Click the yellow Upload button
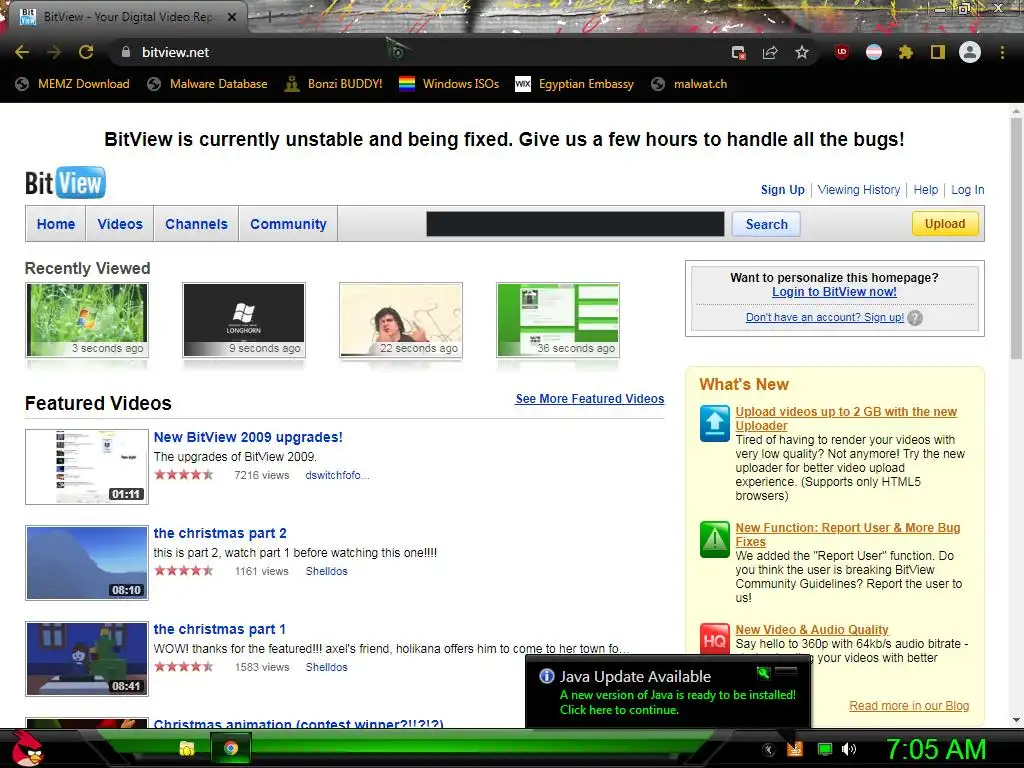 tap(945, 224)
